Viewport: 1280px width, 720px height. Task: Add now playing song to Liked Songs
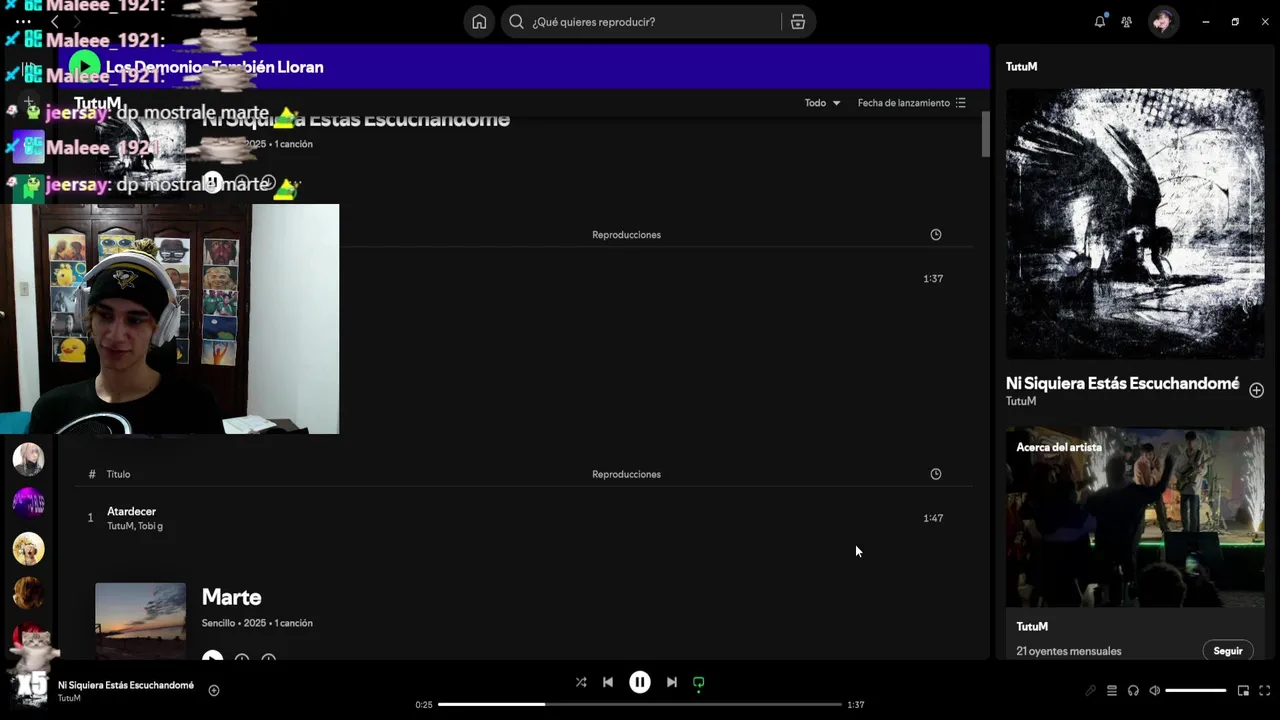pos(214,690)
